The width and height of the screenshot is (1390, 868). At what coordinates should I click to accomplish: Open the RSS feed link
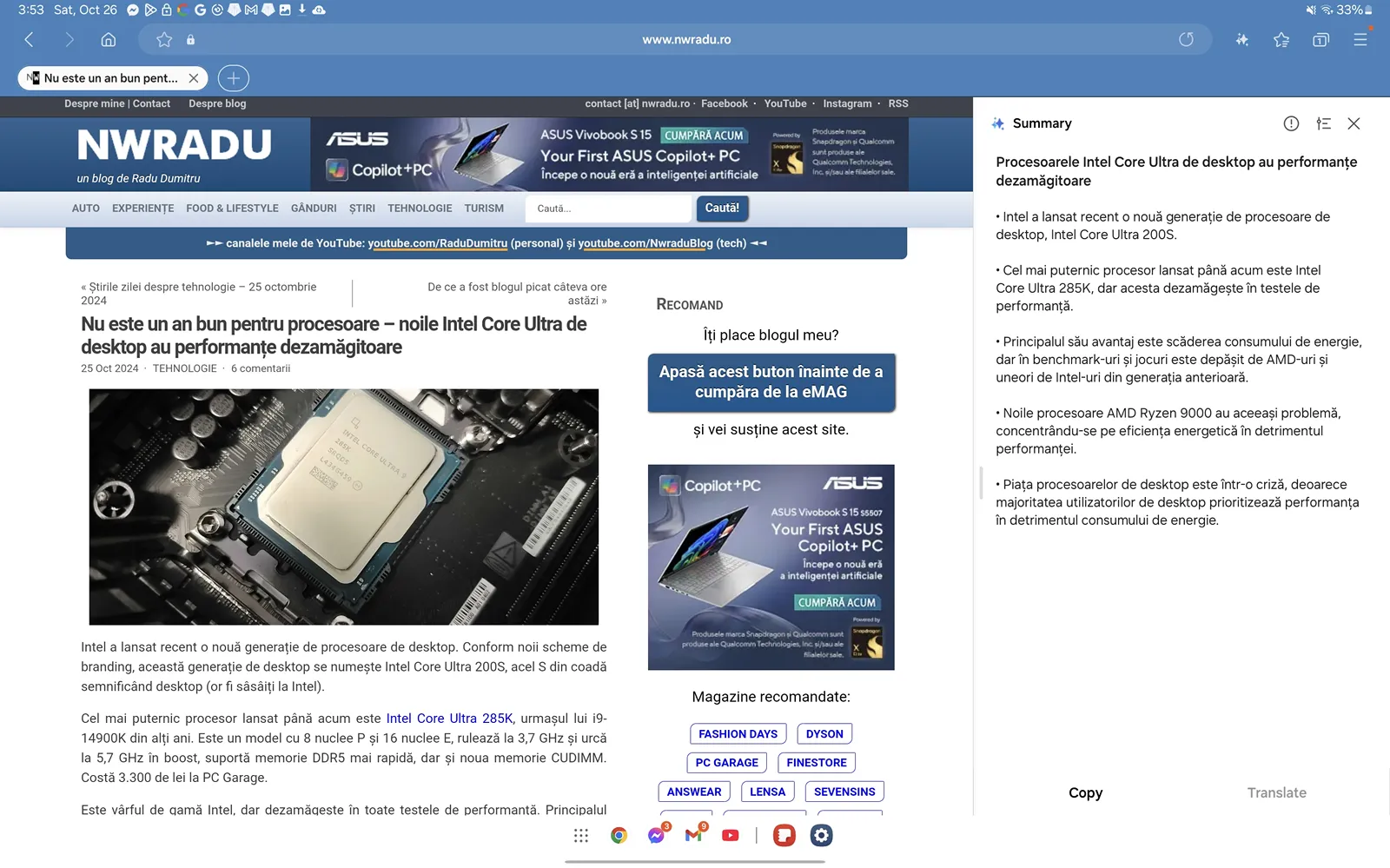(x=898, y=103)
